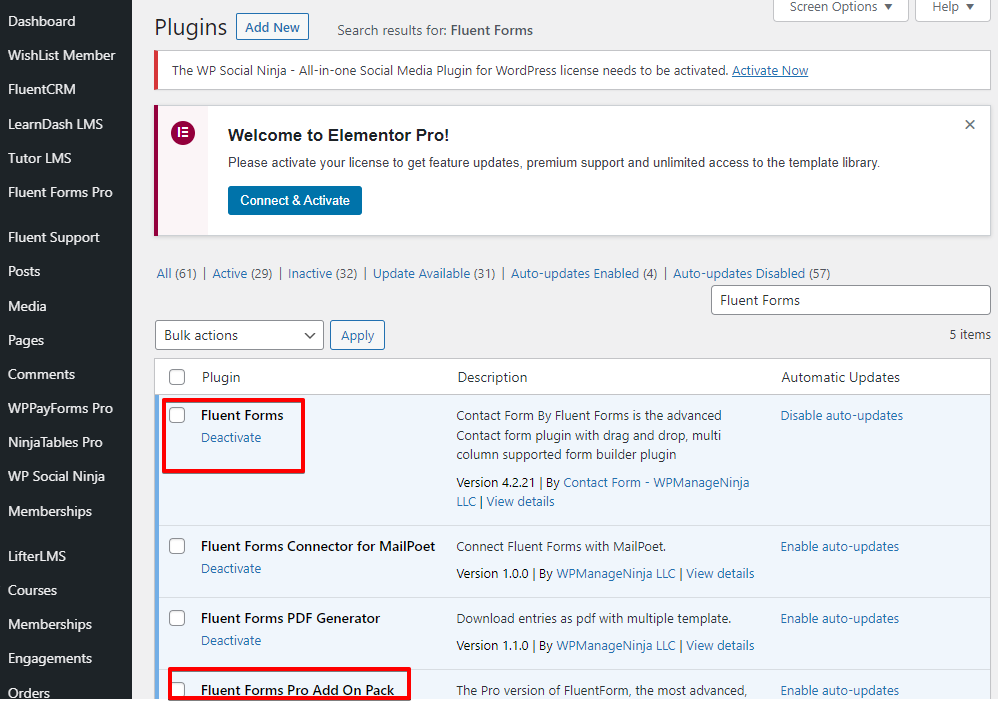This screenshot has height=704, width=998.
Task: Open Orders menu item
Action: click(29, 693)
